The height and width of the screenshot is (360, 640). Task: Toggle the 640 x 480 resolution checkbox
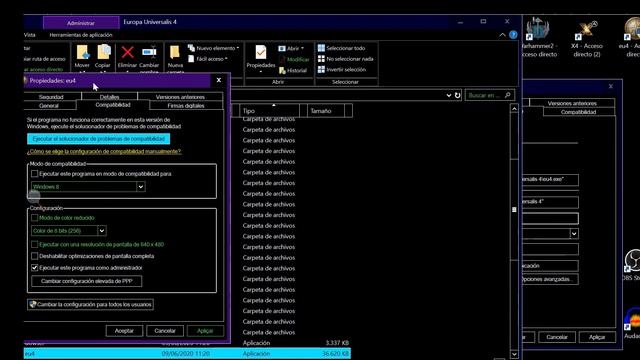pos(35,244)
